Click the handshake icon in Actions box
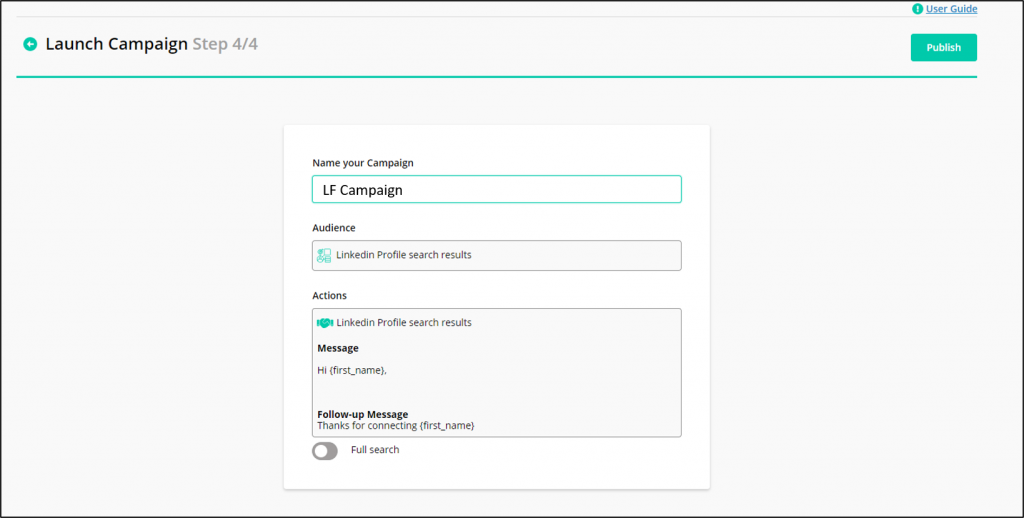 pos(325,323)
